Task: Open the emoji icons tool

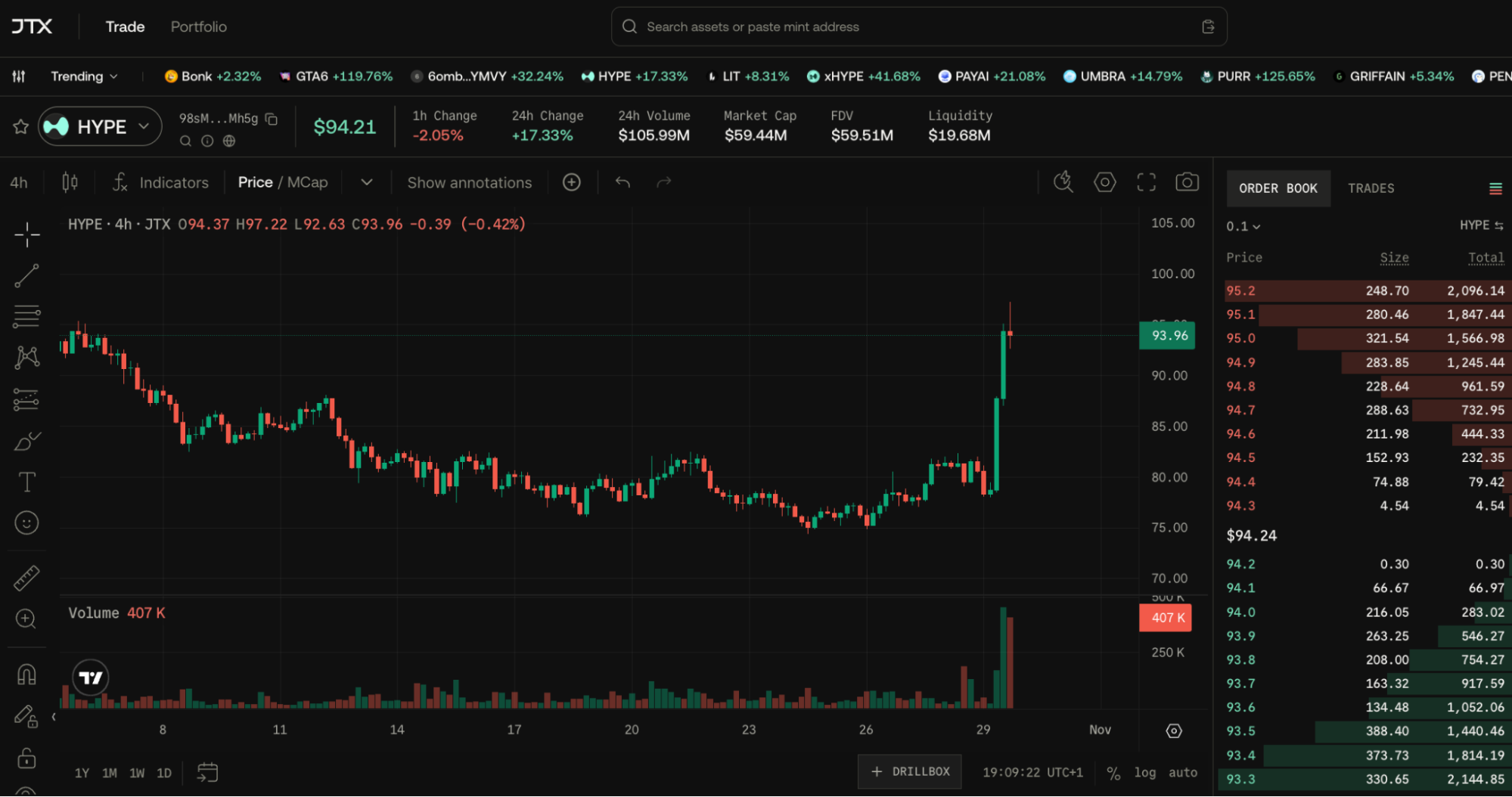Action: click(x=26, y=523)
